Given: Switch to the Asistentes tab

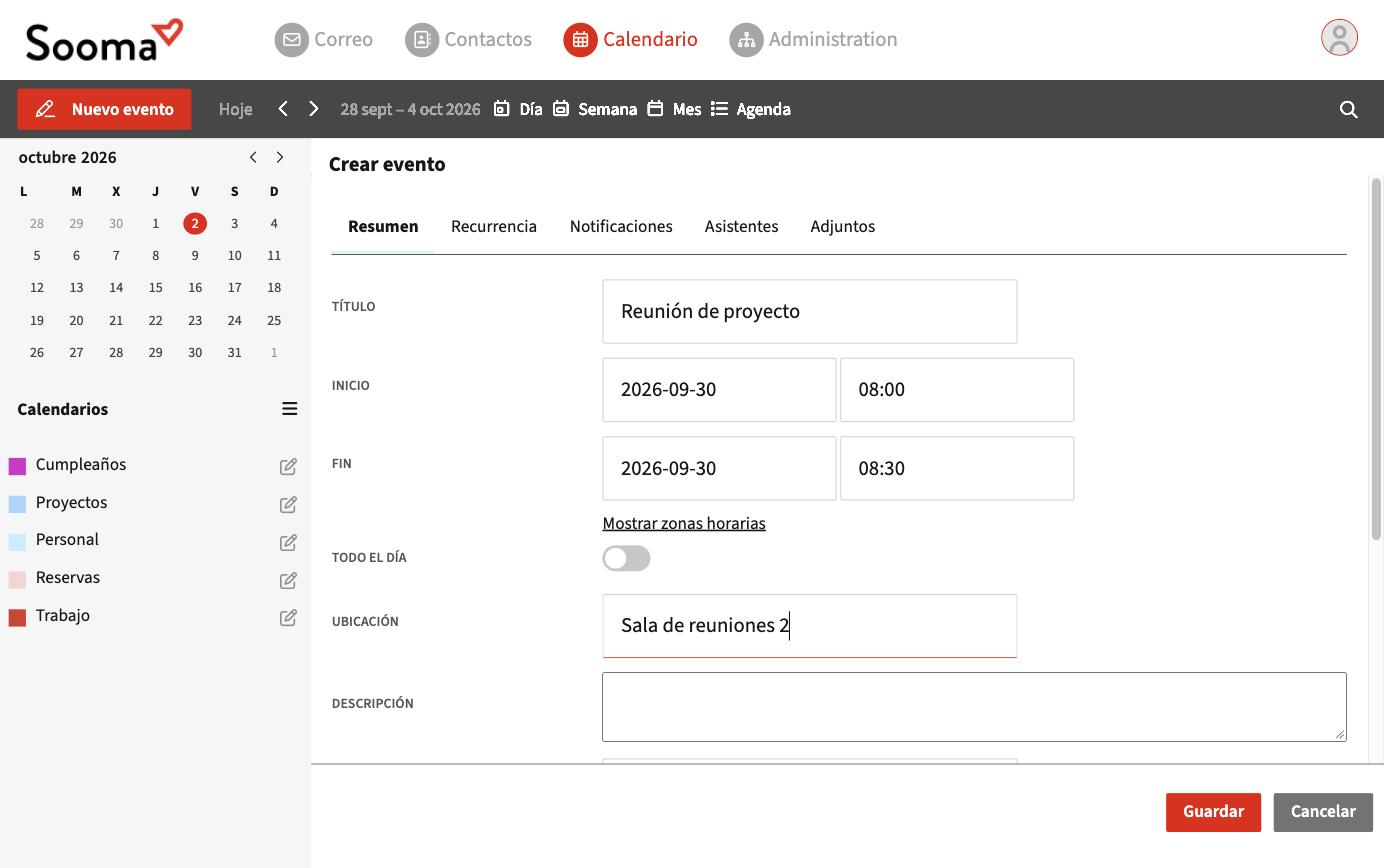Looking at the screenshot, I should (x=741, y=227).
